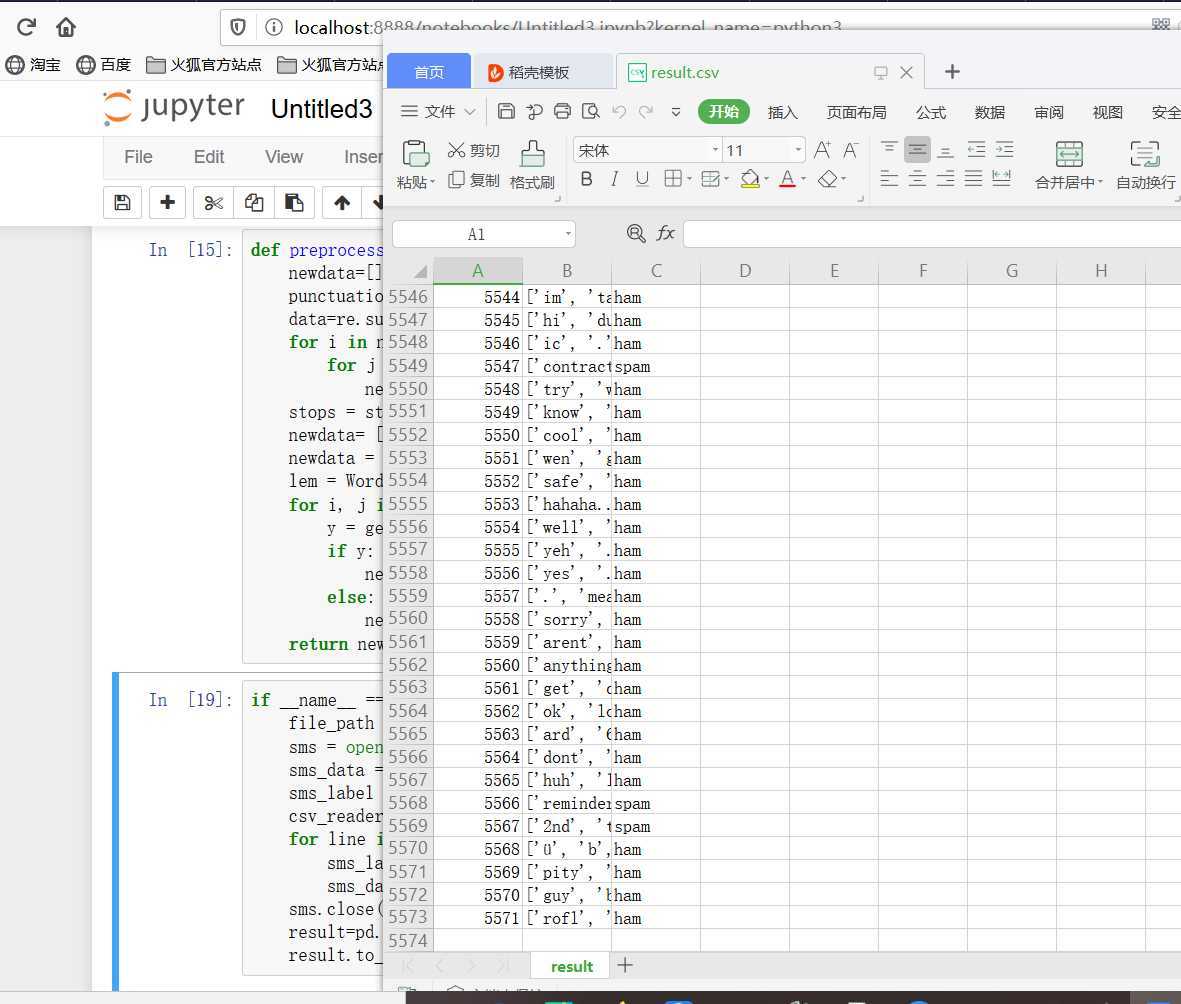1181x1004 pixels.
Task: Select the 格式刷 format painter
Action: (x=532, y=165)
